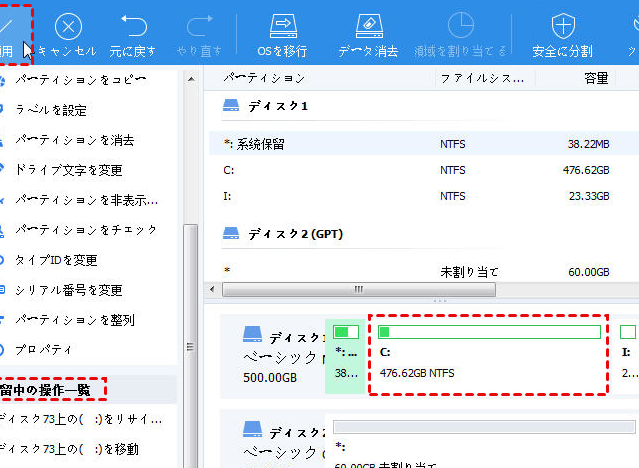Screen dimensions: 639x468
Task: Click the キャンセル cancel icon
Action: click(x=68, y=26)
